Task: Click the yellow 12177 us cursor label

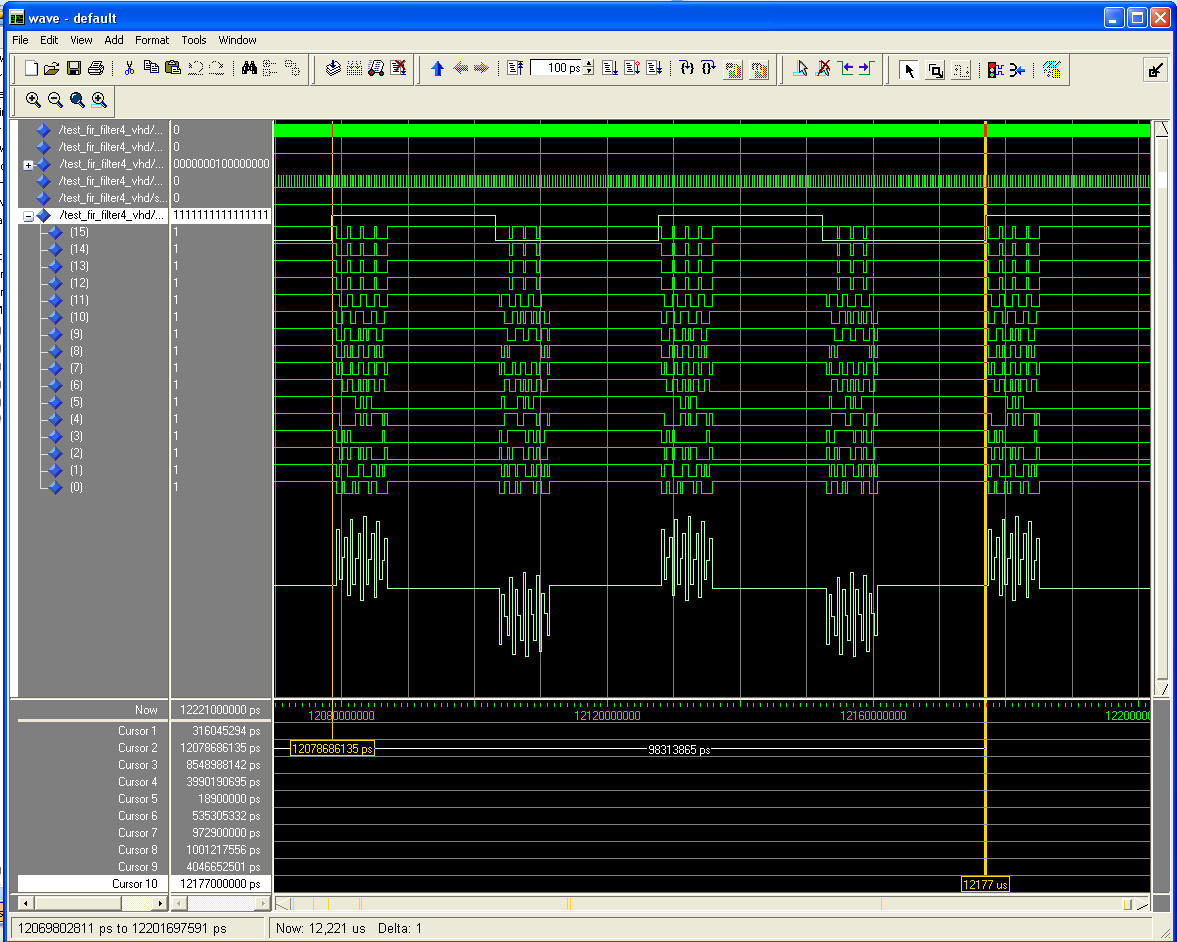Action: [x=985, y=885]
